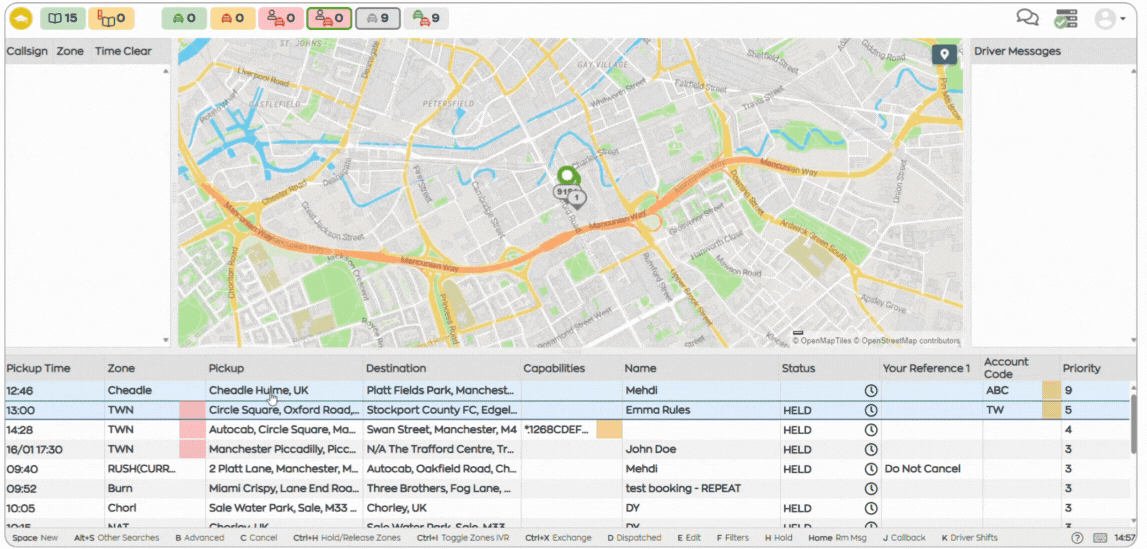Open the help question mark icon
Image resolution: width=1147 pixels, height=549 pixels.
pyautogui.click(x=1077, y=538)
